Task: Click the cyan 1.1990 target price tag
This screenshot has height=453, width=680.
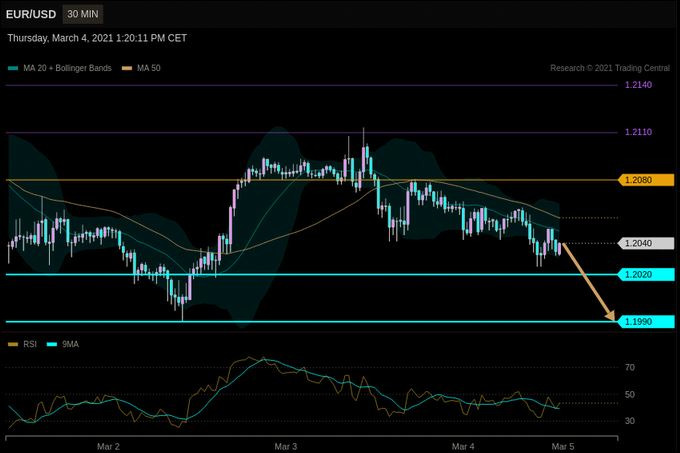Action: (x=646, y=322)
